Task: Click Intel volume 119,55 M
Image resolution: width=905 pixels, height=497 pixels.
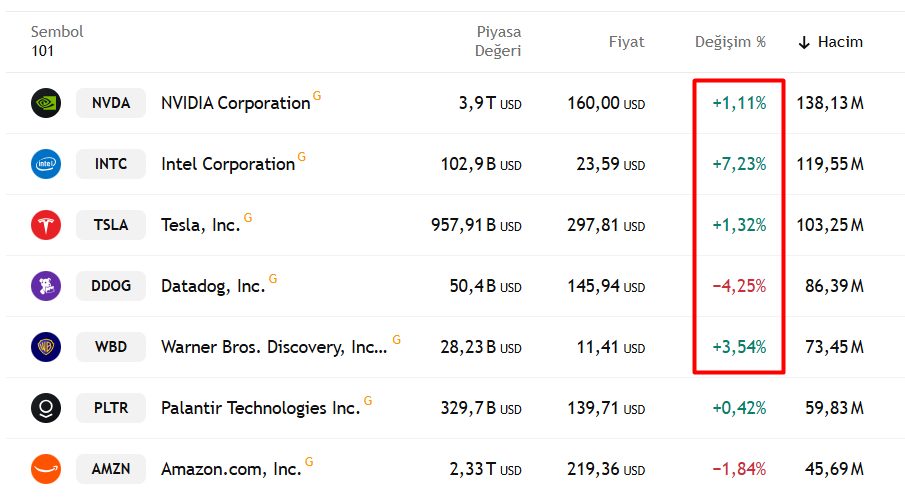Action: 830,165
